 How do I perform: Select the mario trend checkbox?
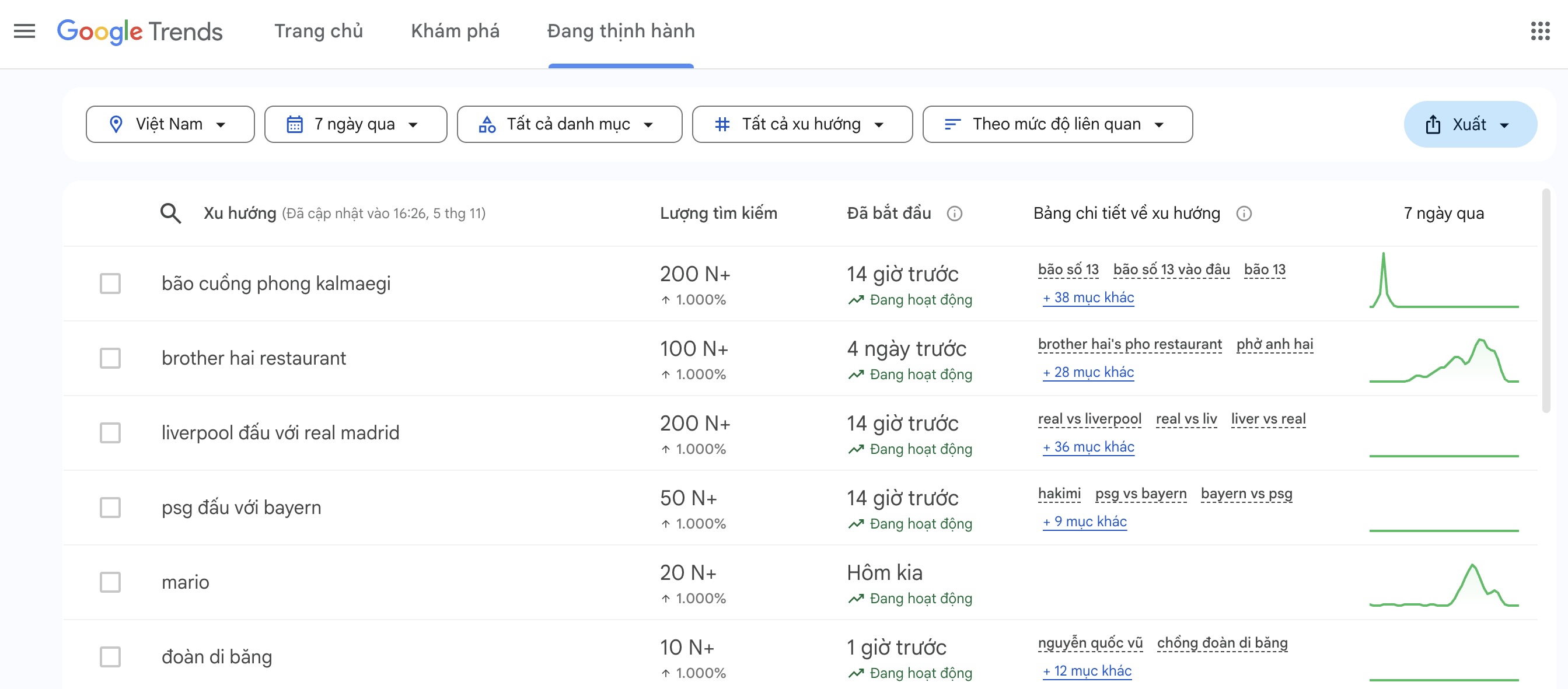tap(110, 582)
